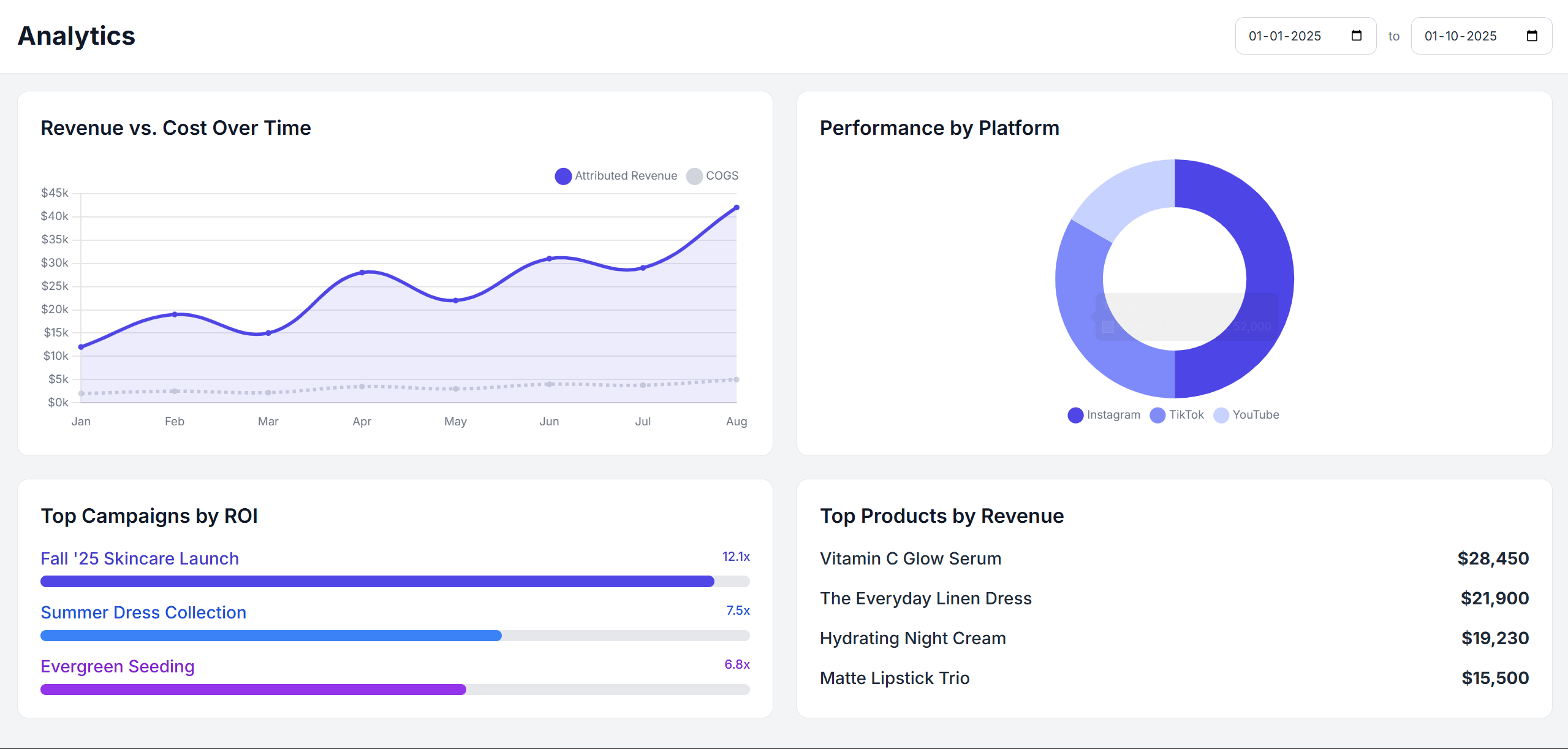Open Summer Dress Collection campaign link
The image size is (1568, 749).
tap(143, 612)
